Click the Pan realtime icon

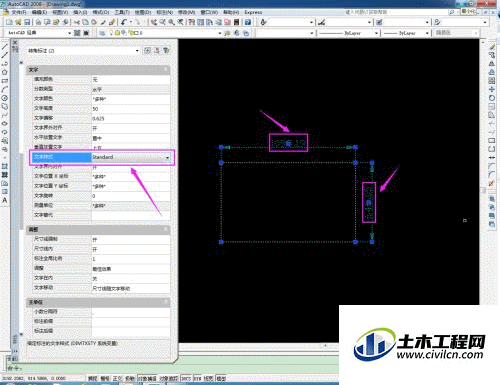click(154, 22)
